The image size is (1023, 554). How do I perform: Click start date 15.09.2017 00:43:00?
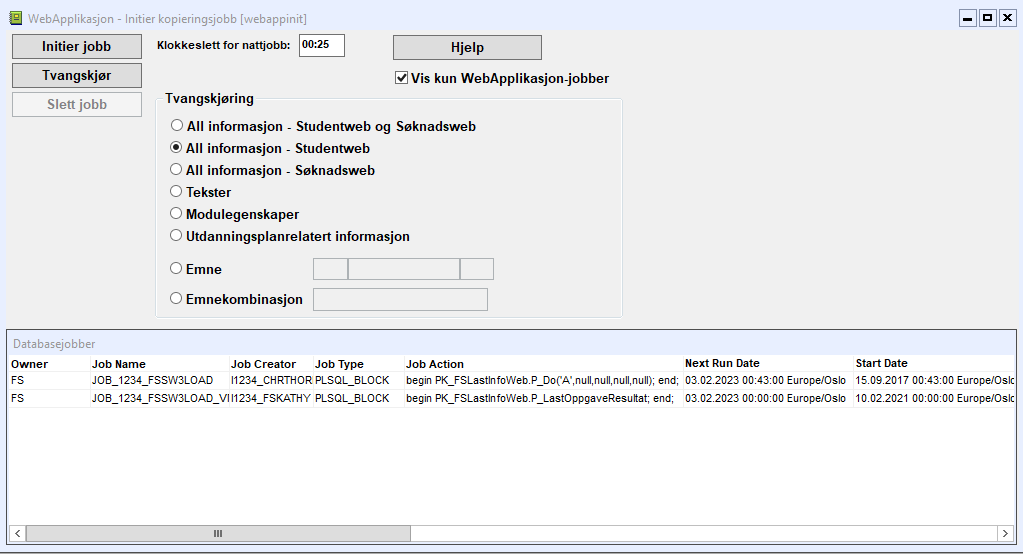click(935, 380)
